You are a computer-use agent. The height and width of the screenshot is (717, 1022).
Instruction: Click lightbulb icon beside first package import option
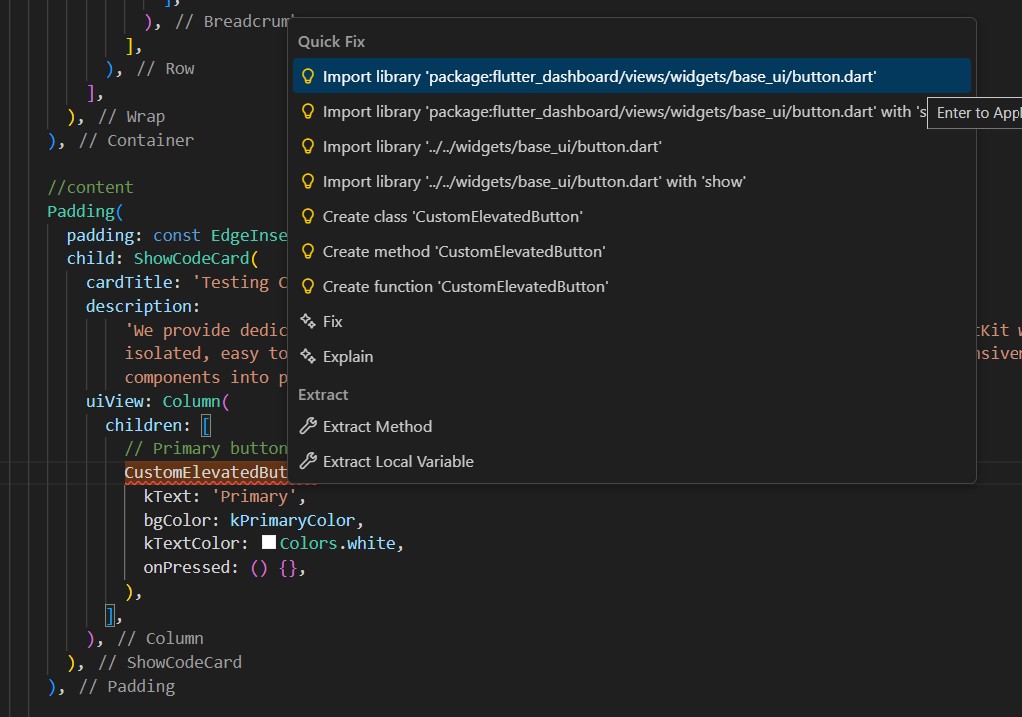coord(308,77)
